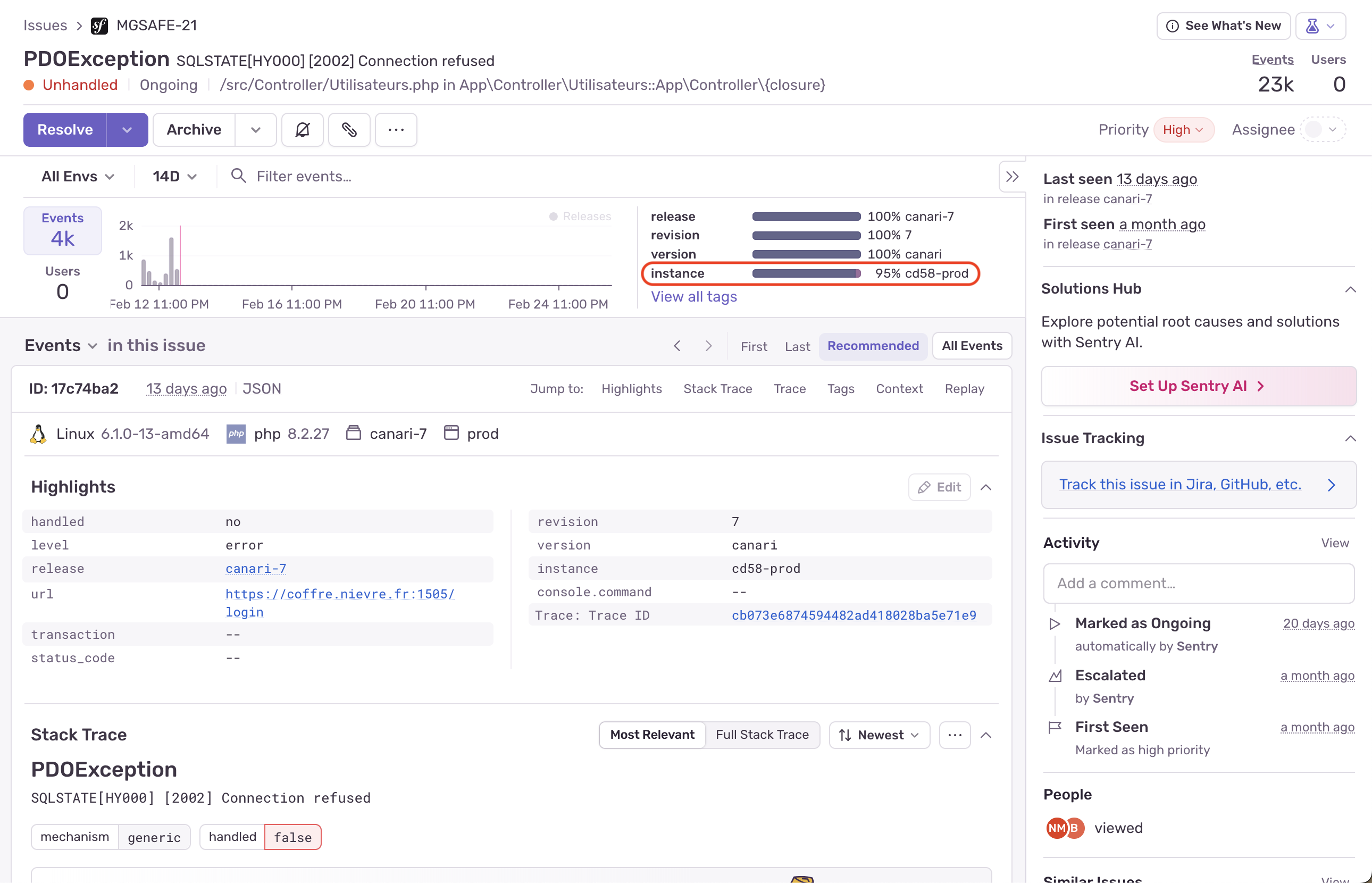Toggle the Releases chart legend
Viewport: 1372px width, 883px height.
[x=581, y=216]
